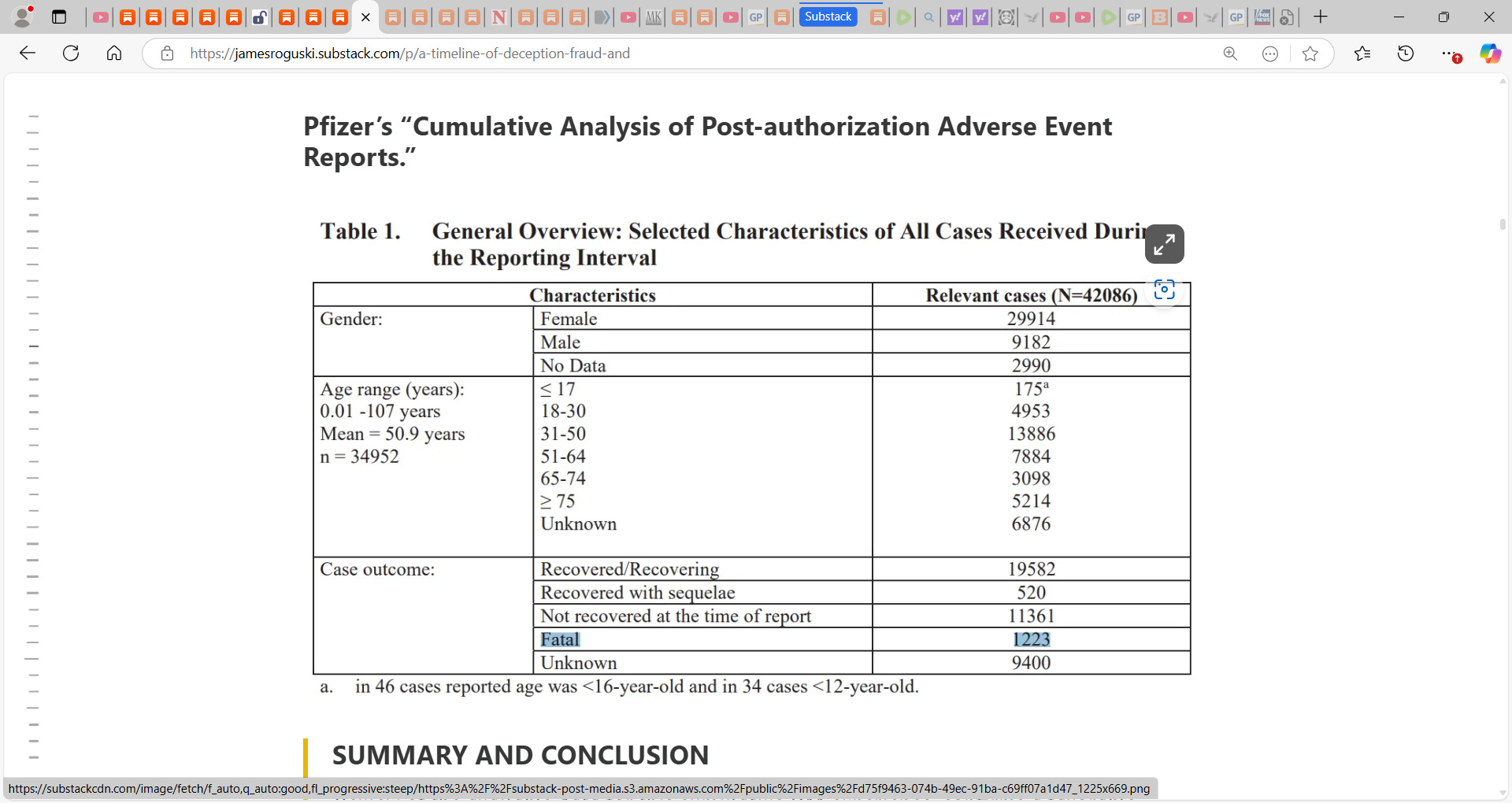The height and width of the screenshot is (803, 1512).
Task: Switch to the magnifier search tab
Action: (x=929, y=17)
